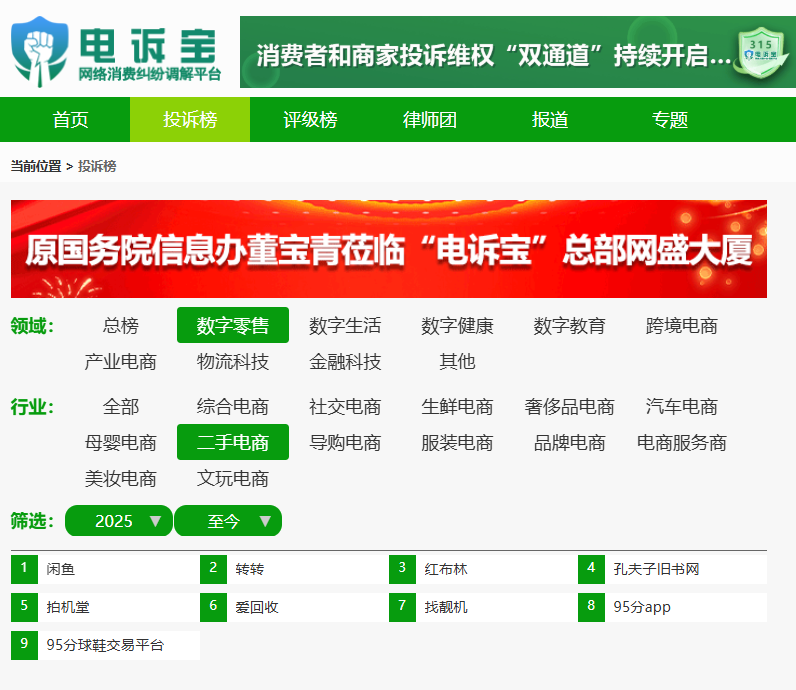796x690 pixels.
Task: Click 投诉榜 breadcrumb link
Action: 97,166
